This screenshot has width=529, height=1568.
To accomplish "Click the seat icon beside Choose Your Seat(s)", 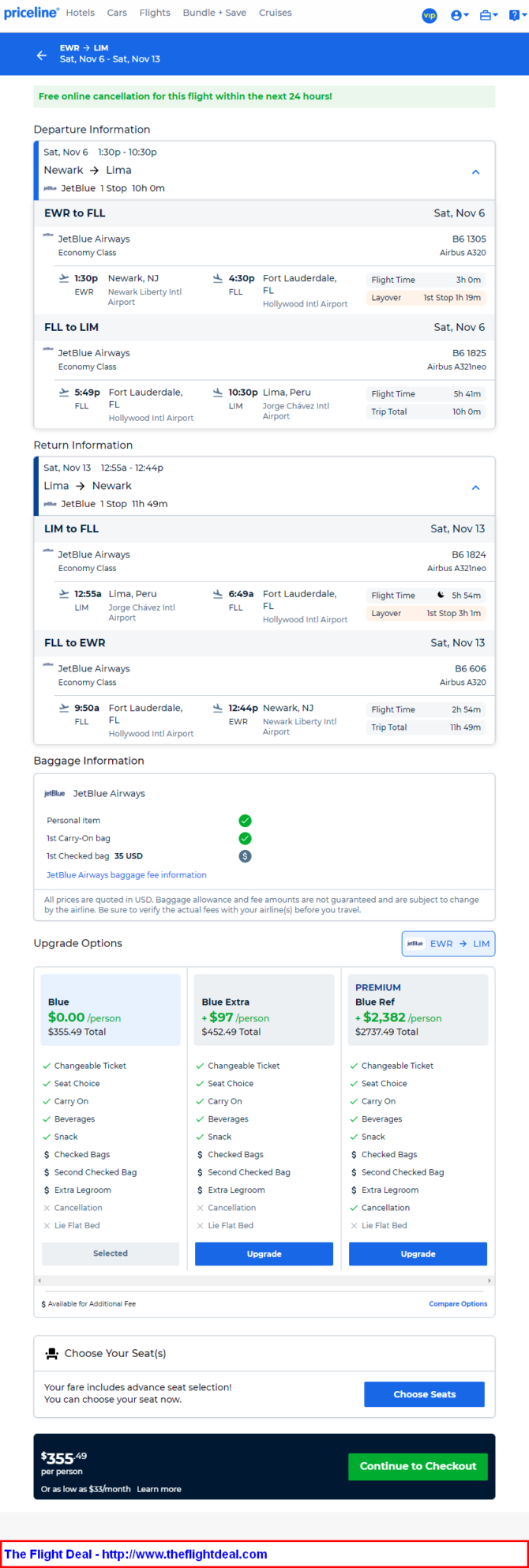I will click(x=52, y=1353).
